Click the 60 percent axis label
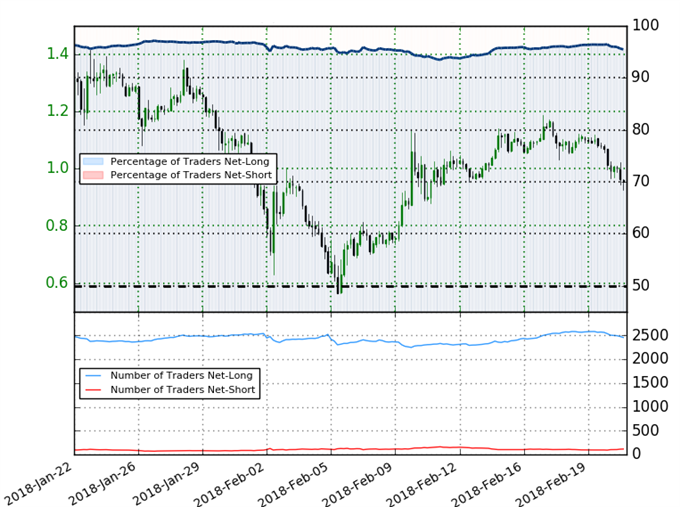The image size is (680, 507). click(x=641, y=233)
